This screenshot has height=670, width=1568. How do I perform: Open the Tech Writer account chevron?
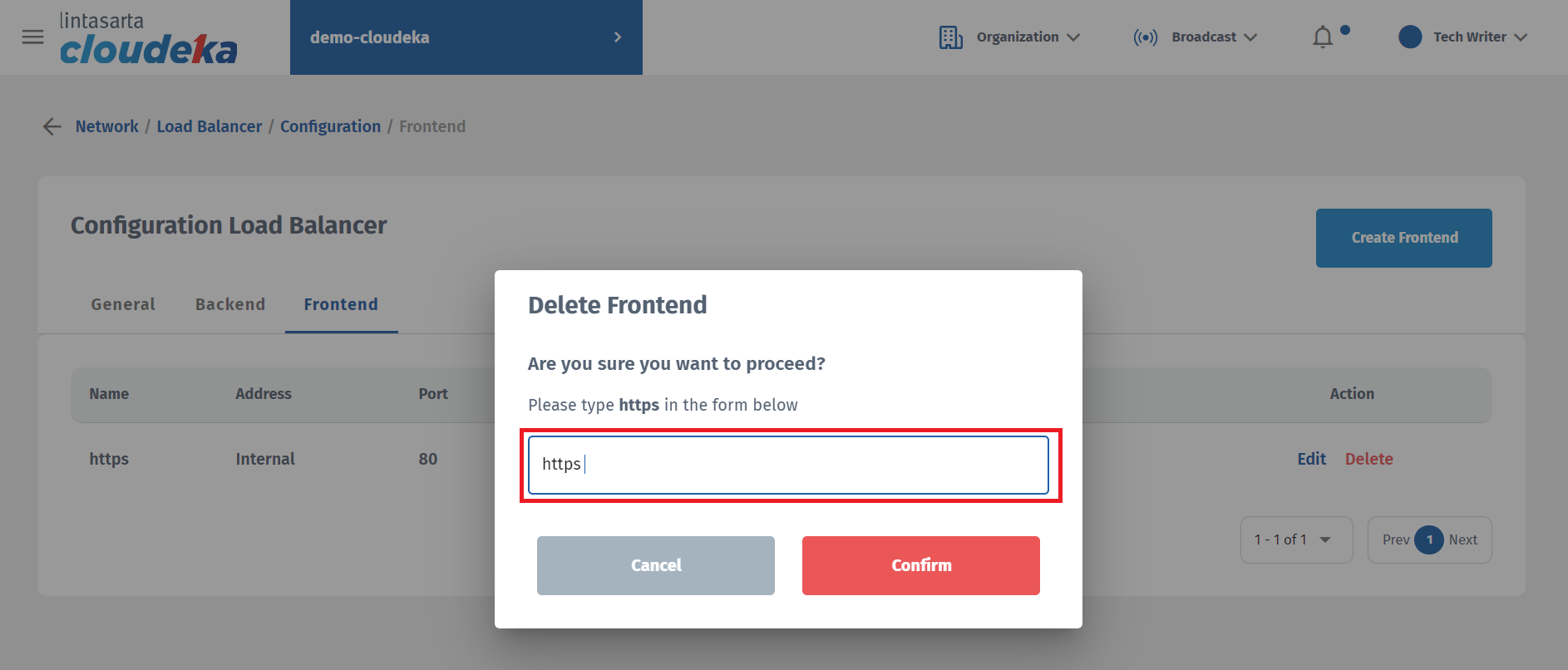click(1521, 37)
